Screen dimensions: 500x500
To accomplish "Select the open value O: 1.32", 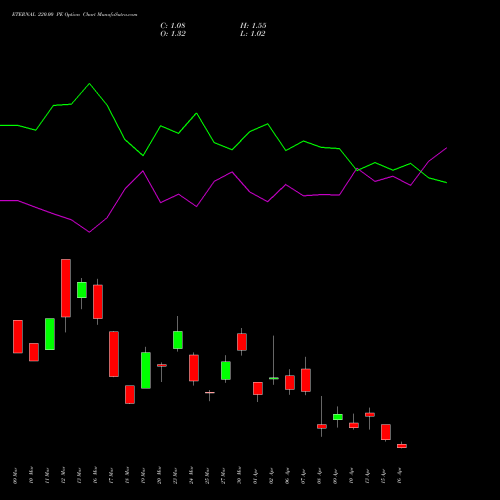I will (x=173, y=34).
